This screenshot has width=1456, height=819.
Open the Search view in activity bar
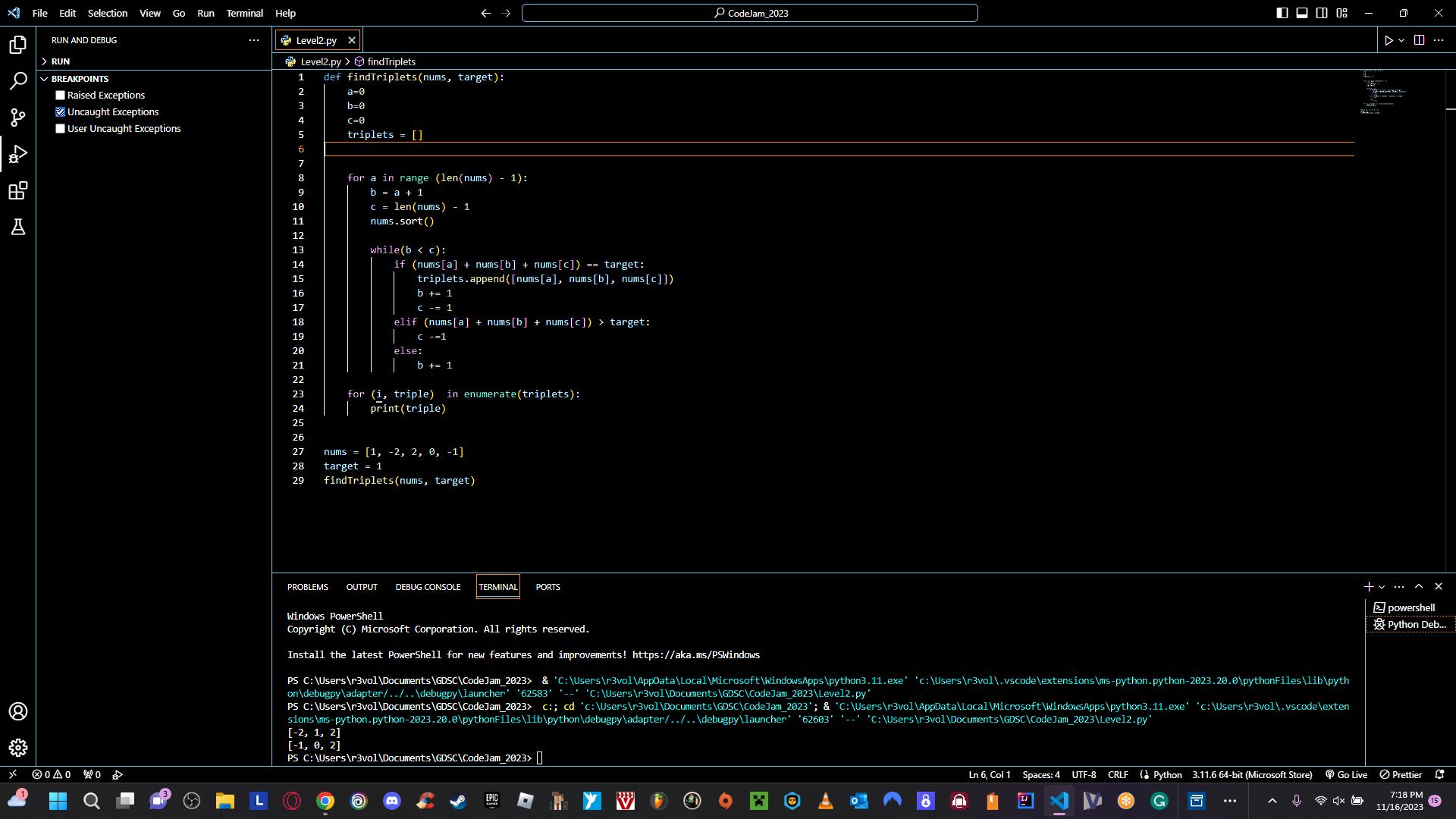click(x=18, y=81)
